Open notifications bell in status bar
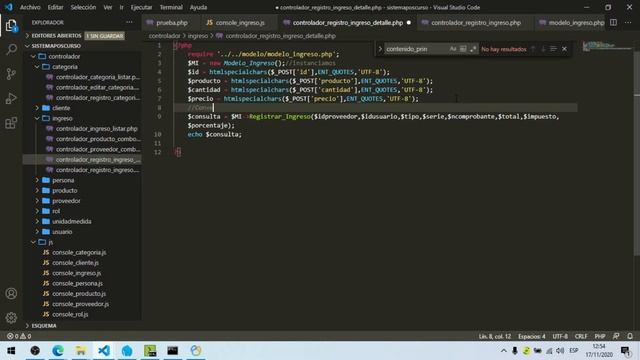640x360 pixels. (630, 336)
